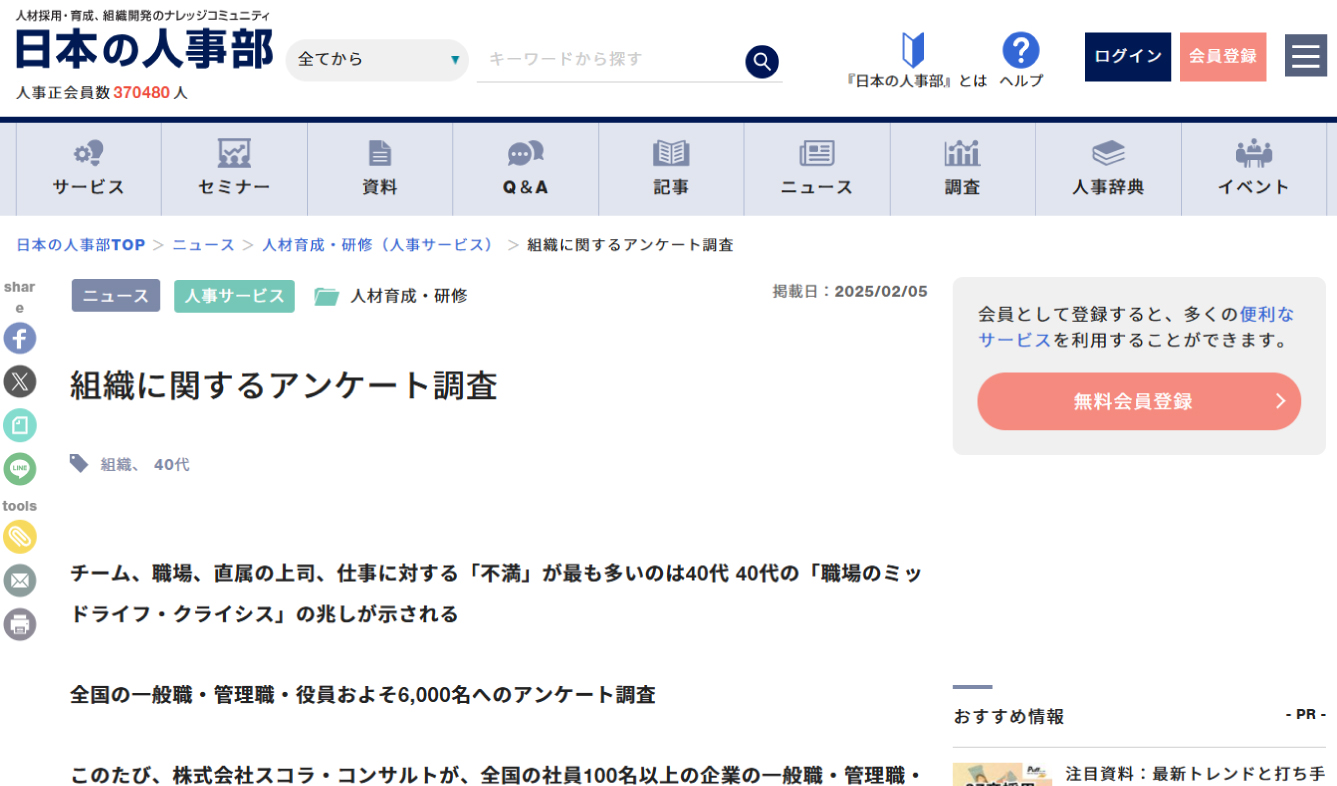Click the 便利なサービス link in sidebar
Viewport: 1337px width, 786px height.
[x=1136, y=327]
